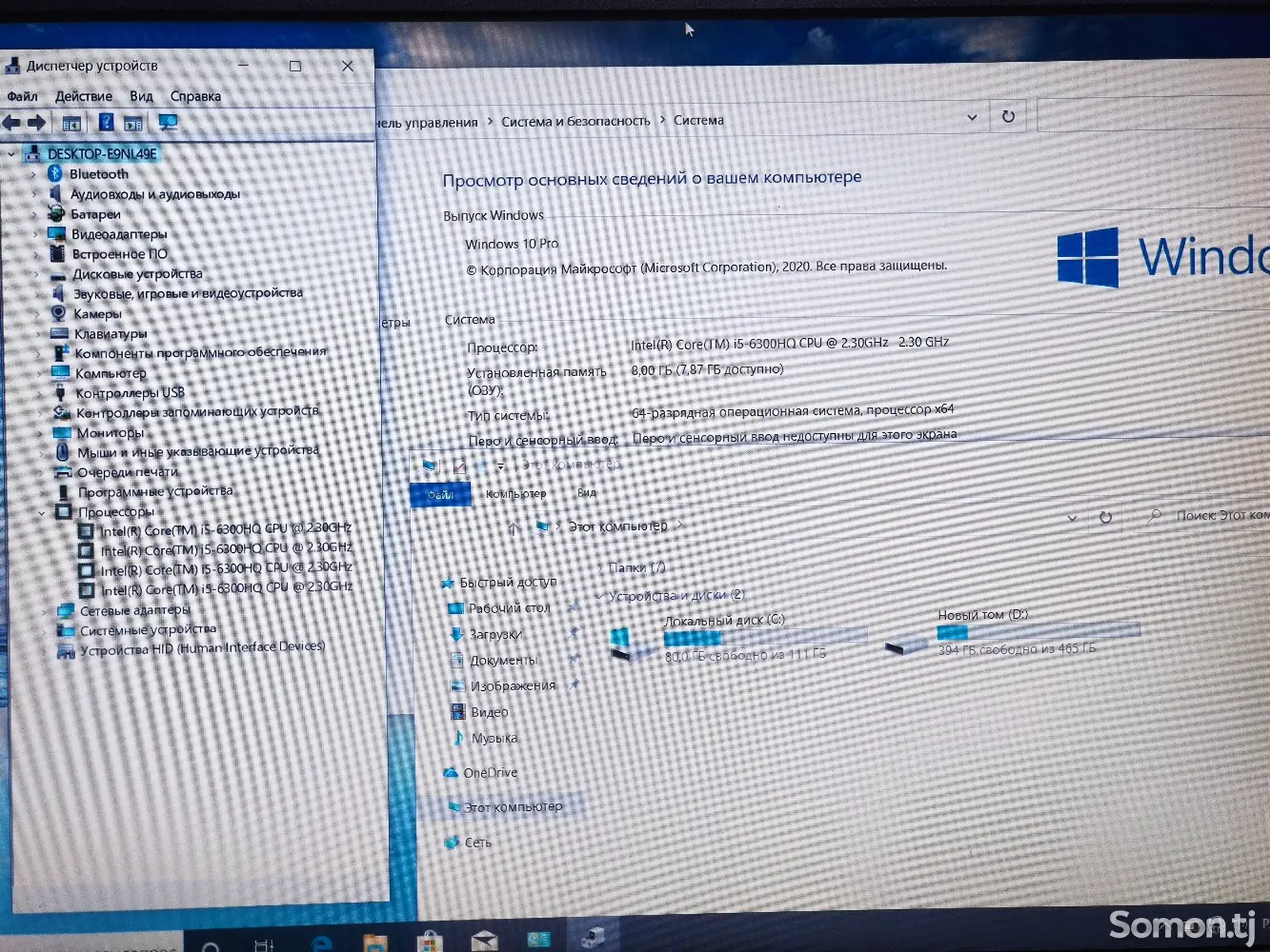
Task: Open address bar history dropdown in Система window
Action: 972,117
